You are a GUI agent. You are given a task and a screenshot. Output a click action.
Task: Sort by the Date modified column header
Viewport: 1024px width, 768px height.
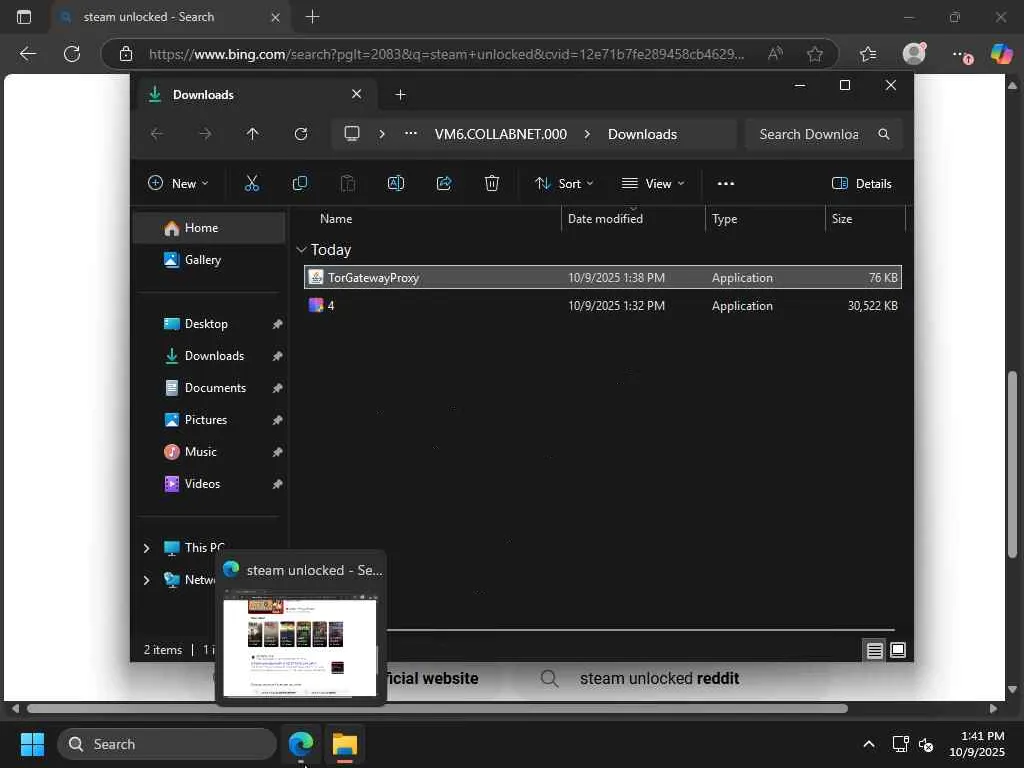click(633, 219)
